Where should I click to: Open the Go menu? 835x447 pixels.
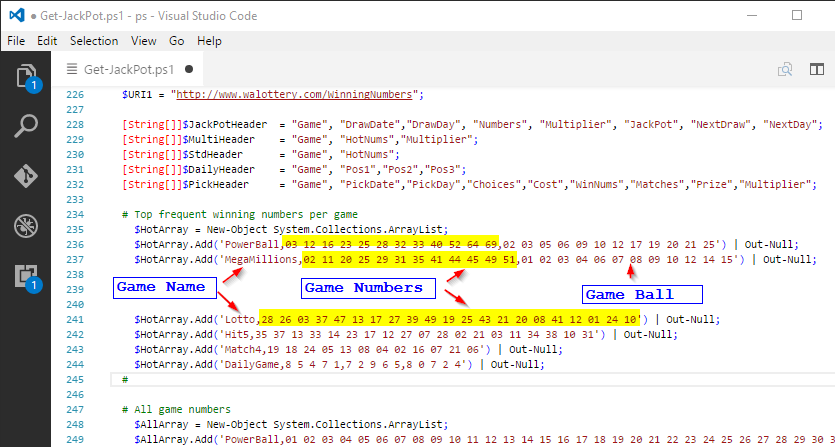[177, 41]
